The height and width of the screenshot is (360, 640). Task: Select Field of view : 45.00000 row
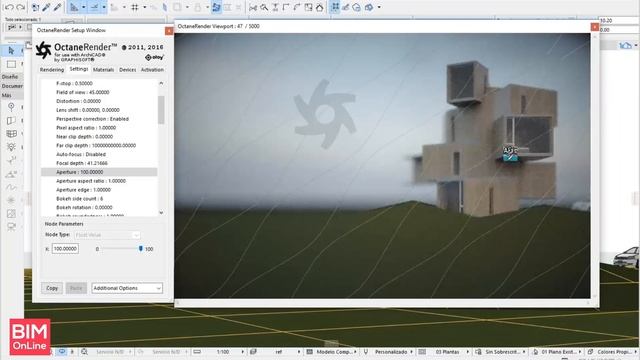coord(99,92)
